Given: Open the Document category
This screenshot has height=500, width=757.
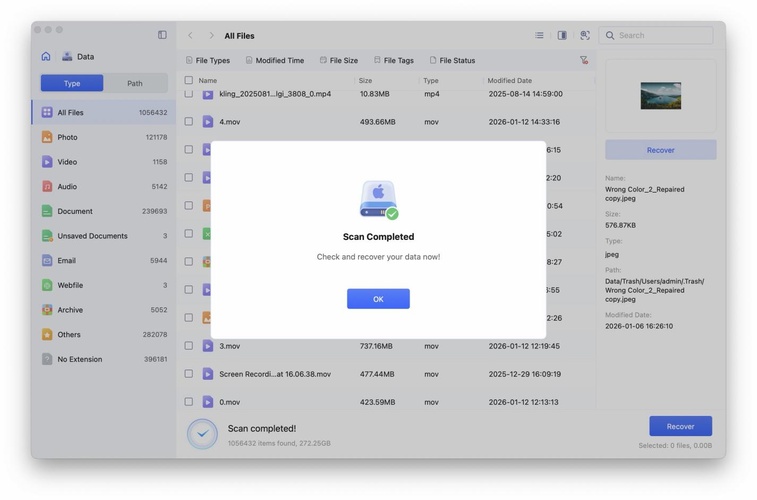Looking at the screenshot, I should [x=104, y=211].
